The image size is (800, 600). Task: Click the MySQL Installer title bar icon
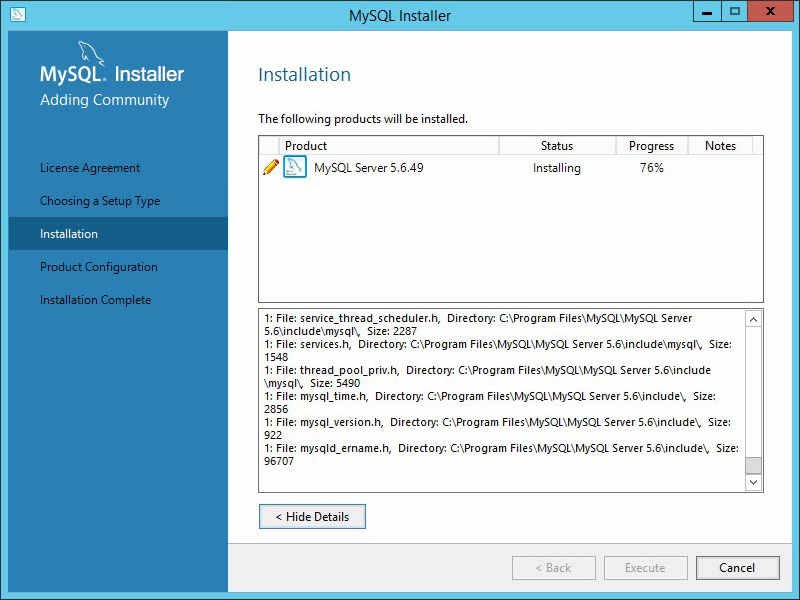click(x=18, y=14)
